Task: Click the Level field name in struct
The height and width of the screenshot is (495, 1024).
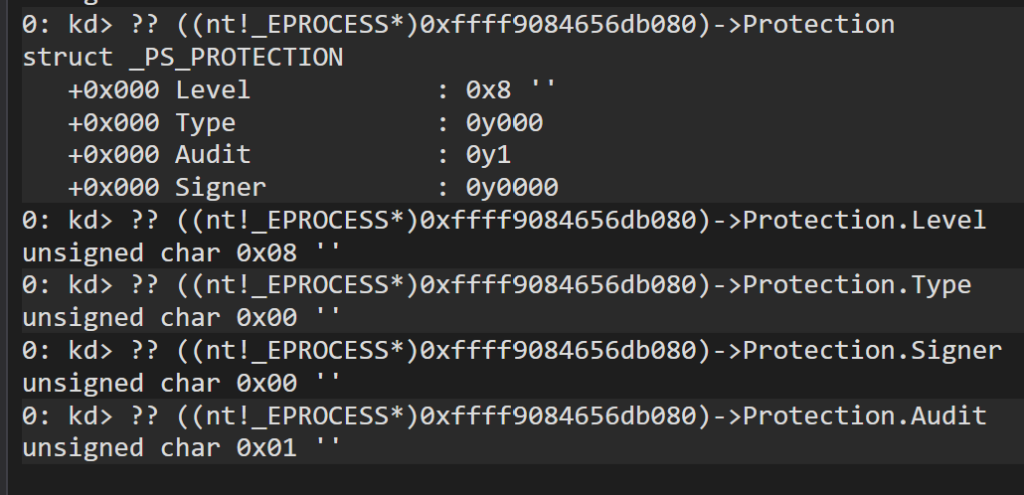Action: click(x=213, y=91)
